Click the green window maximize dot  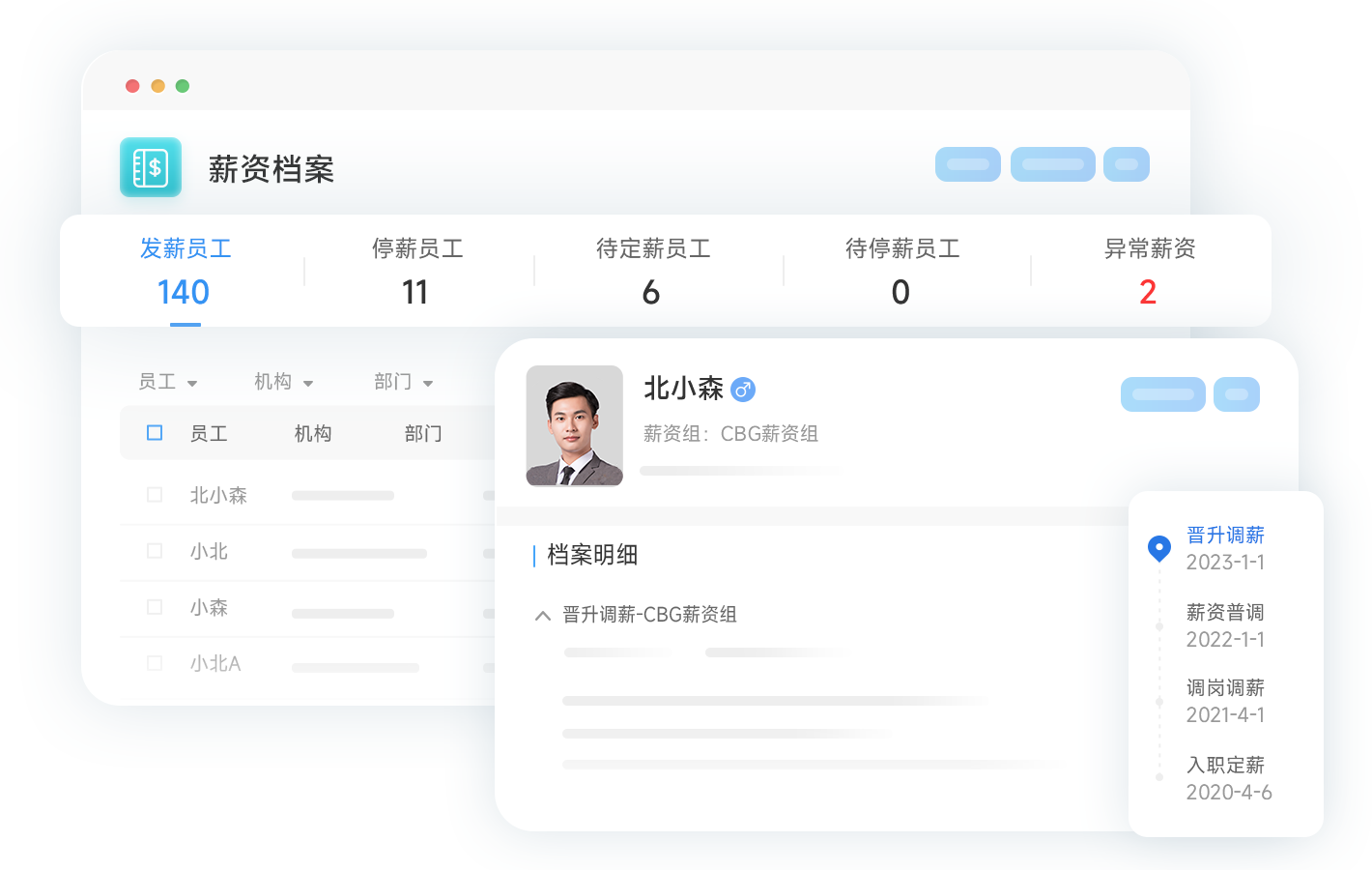[183, 86]
